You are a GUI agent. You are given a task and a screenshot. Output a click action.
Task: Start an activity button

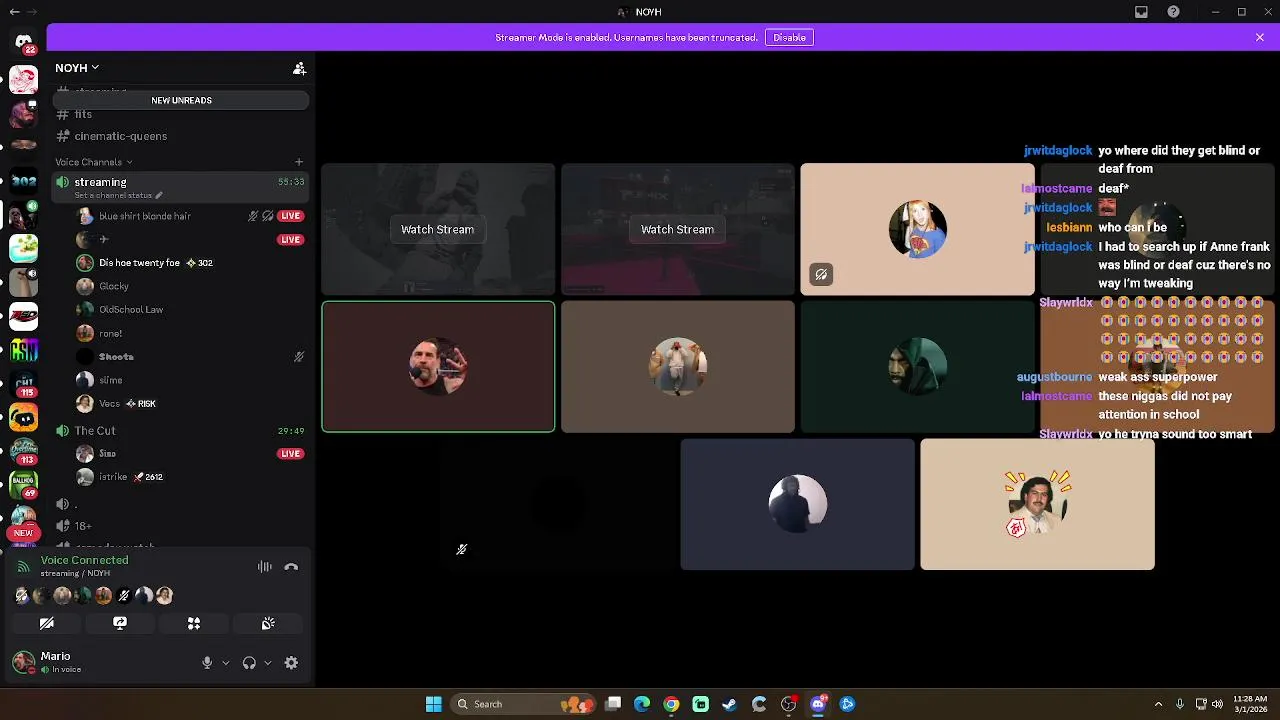[194, 624]
